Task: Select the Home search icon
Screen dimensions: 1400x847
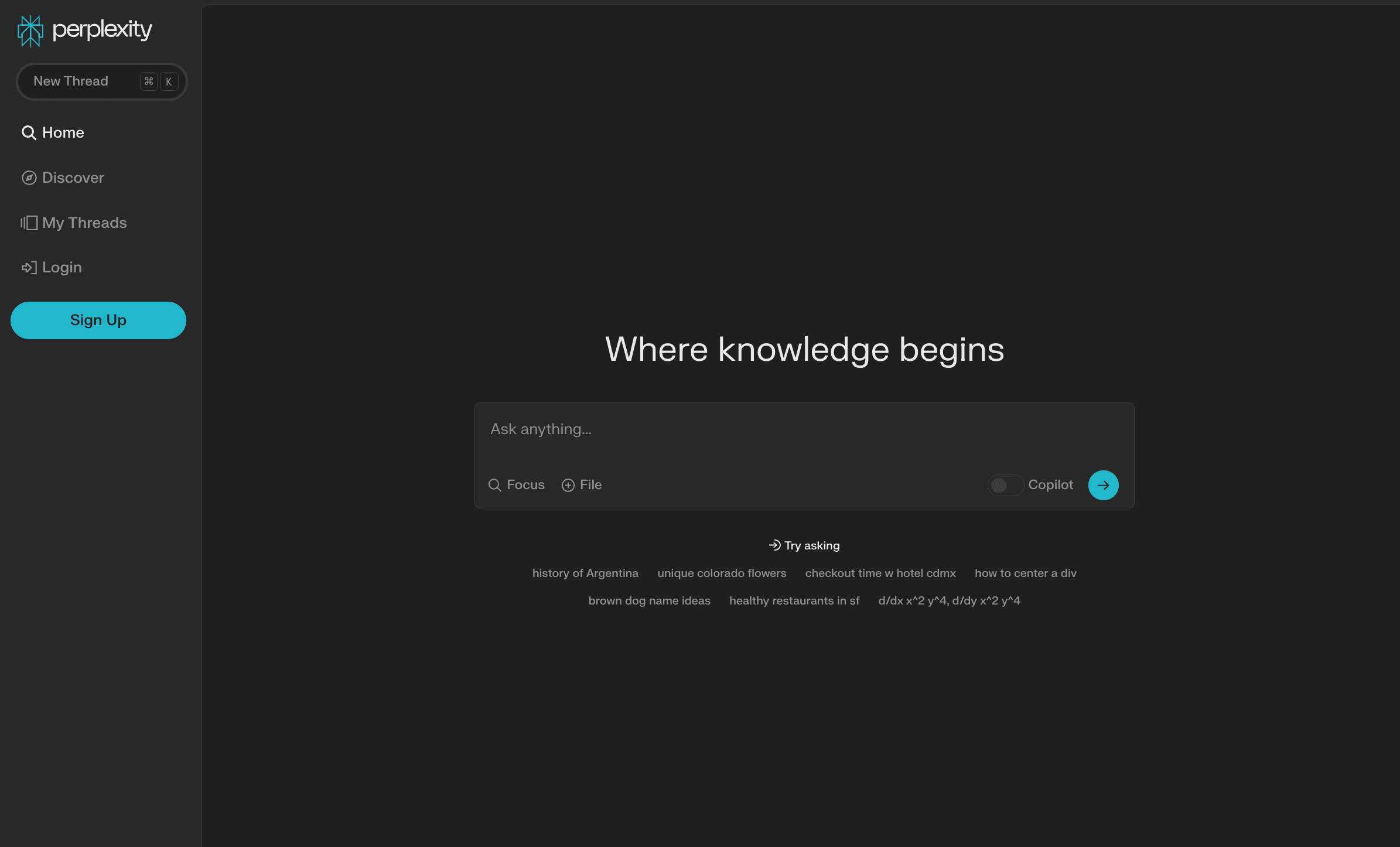Action: 29,132
